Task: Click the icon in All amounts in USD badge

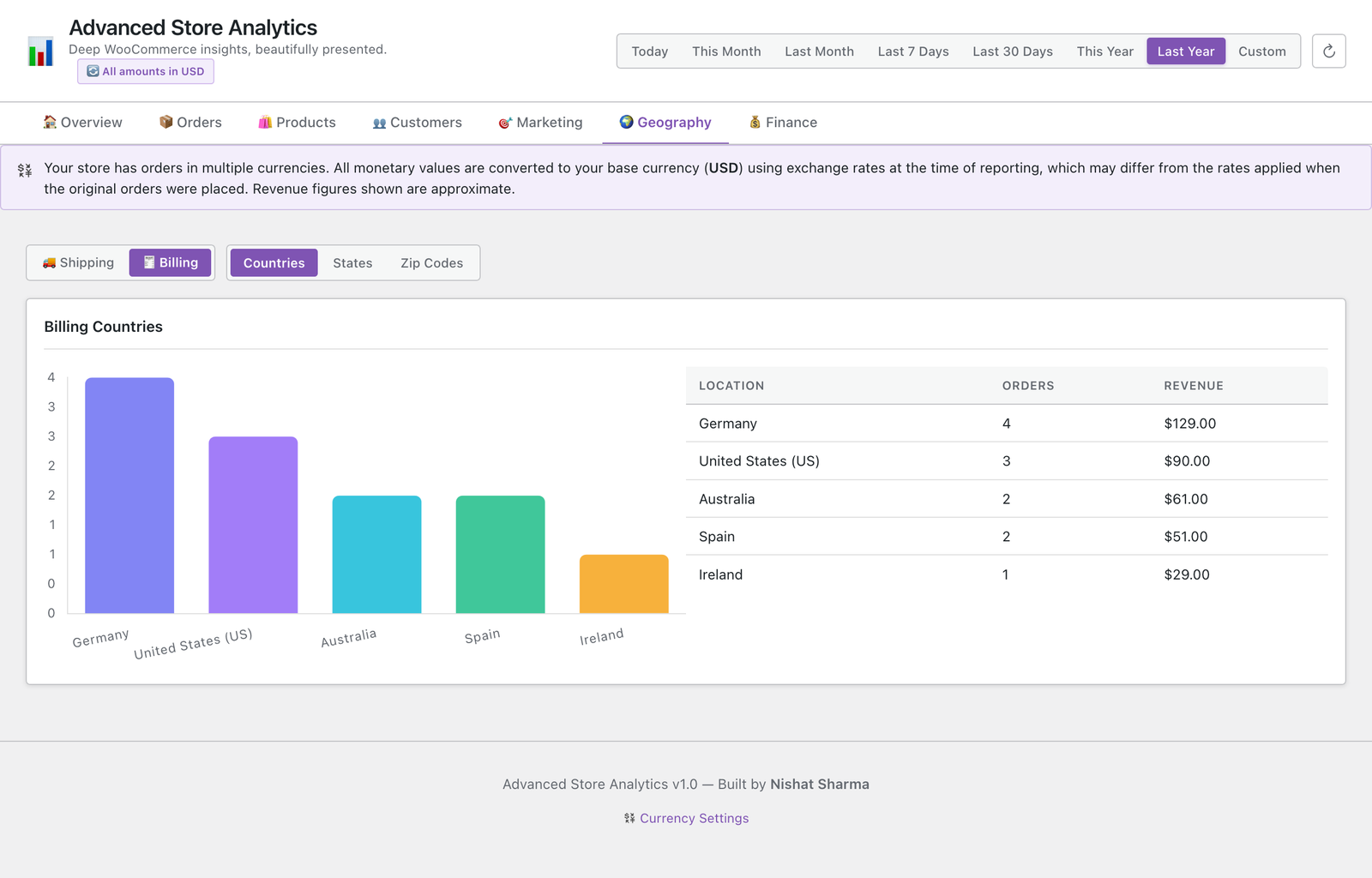Action: click(x=93, y=71)
